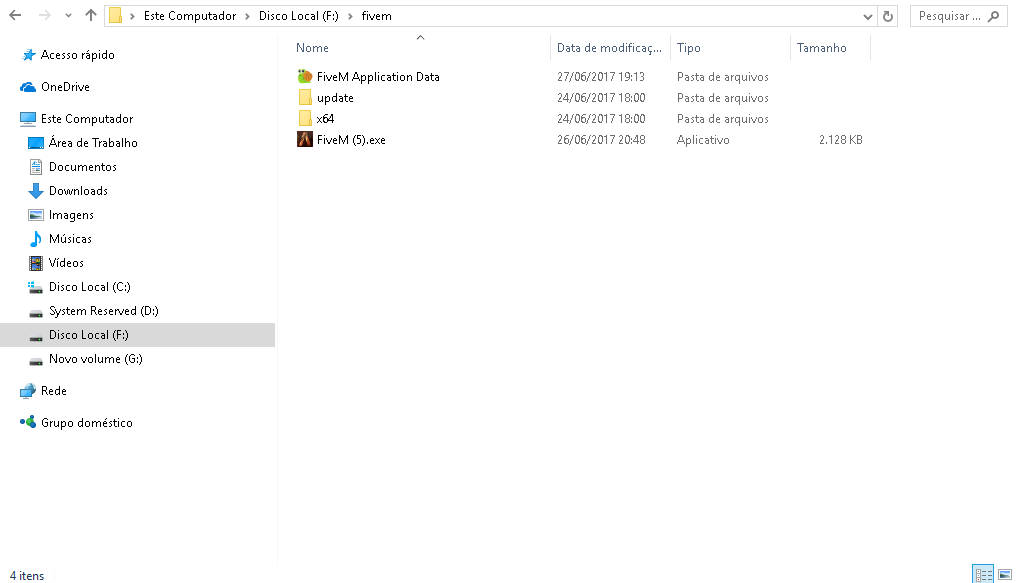1017x583 pixels.
Task: Click the folder icon in address bar
Action: [115, 16]
